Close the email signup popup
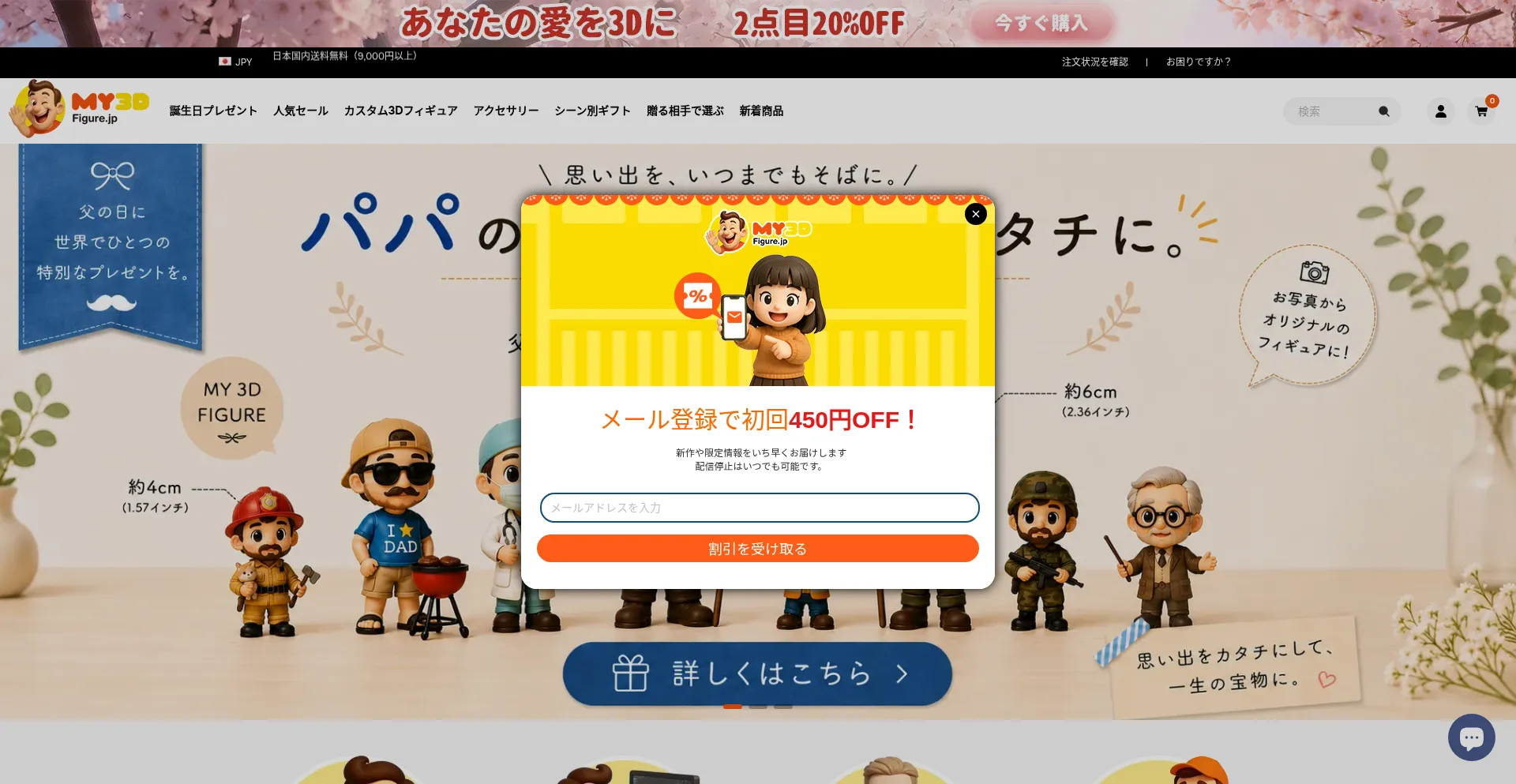This screenshot has height=784, width=1516. [x=976, y=214]
